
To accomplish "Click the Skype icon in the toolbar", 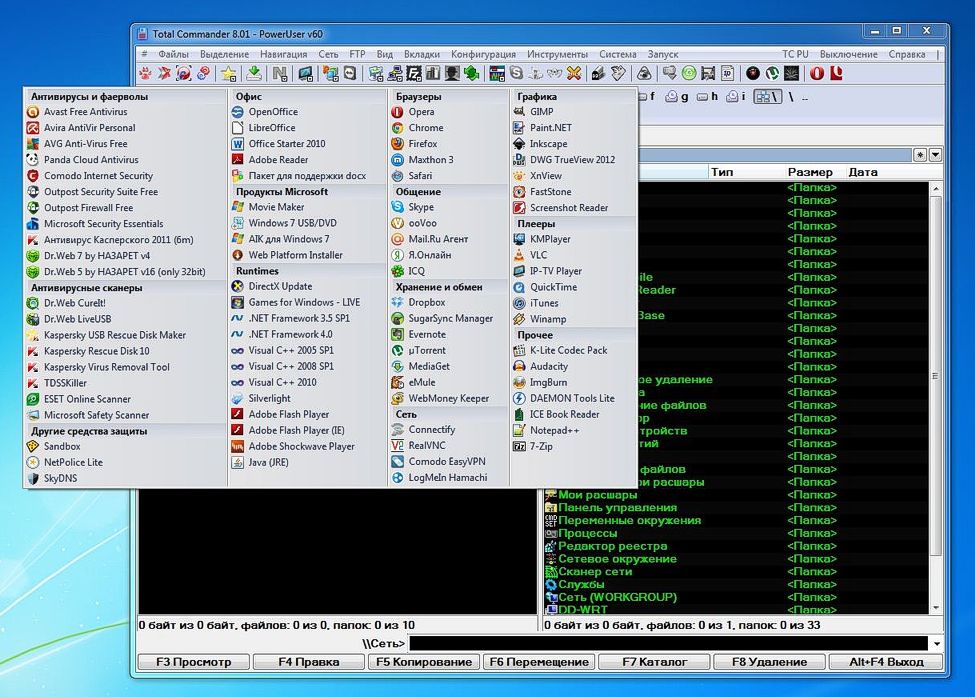I will click(516, 74).
